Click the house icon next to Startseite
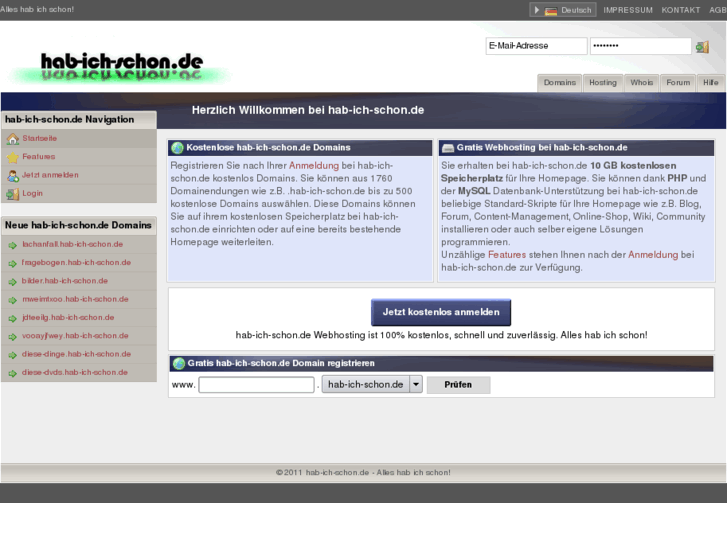727x545 pixels. (x=13, y=139)
